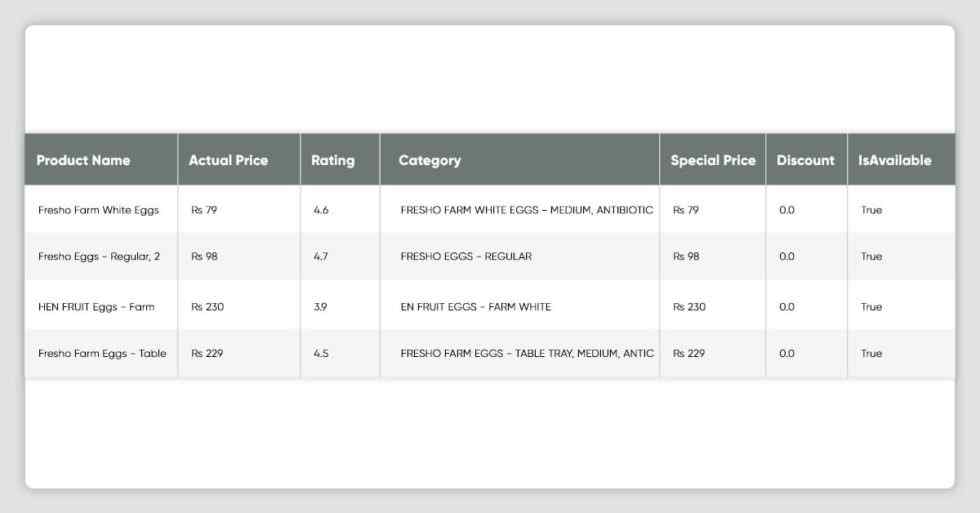980x513 pixels.
Task: Click the Special Price column header
Action: (713, 161)
